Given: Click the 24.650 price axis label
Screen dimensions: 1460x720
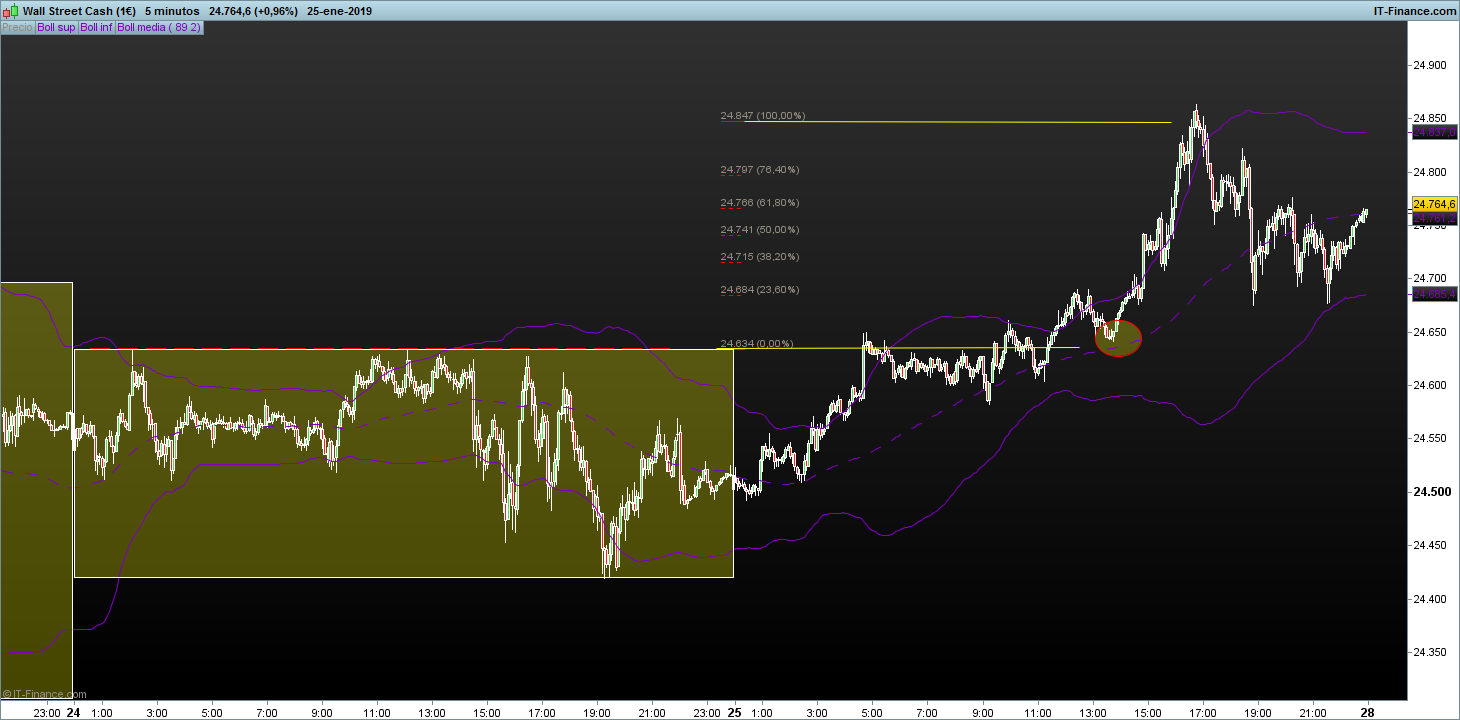Looking at the screenshot, I should pos(1429,332).
